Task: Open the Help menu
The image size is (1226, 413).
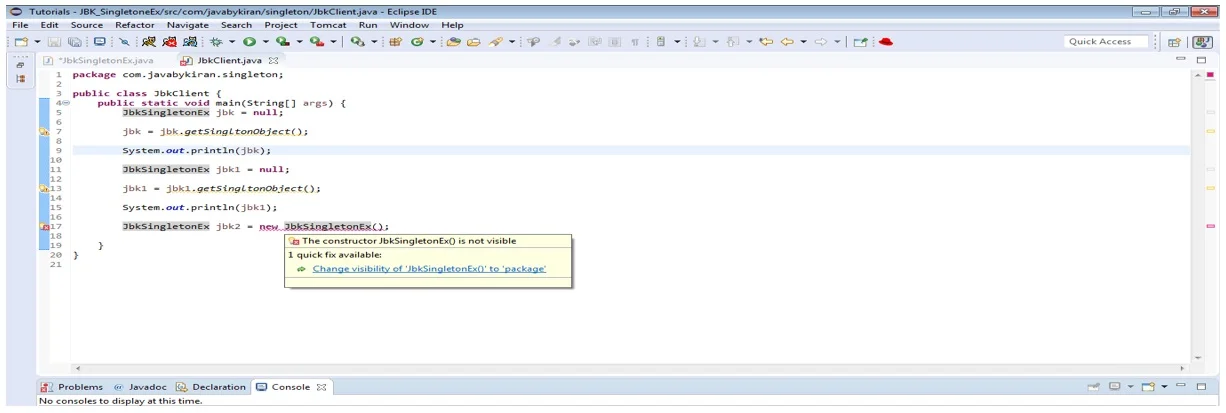Action: (x=452, y=25)
